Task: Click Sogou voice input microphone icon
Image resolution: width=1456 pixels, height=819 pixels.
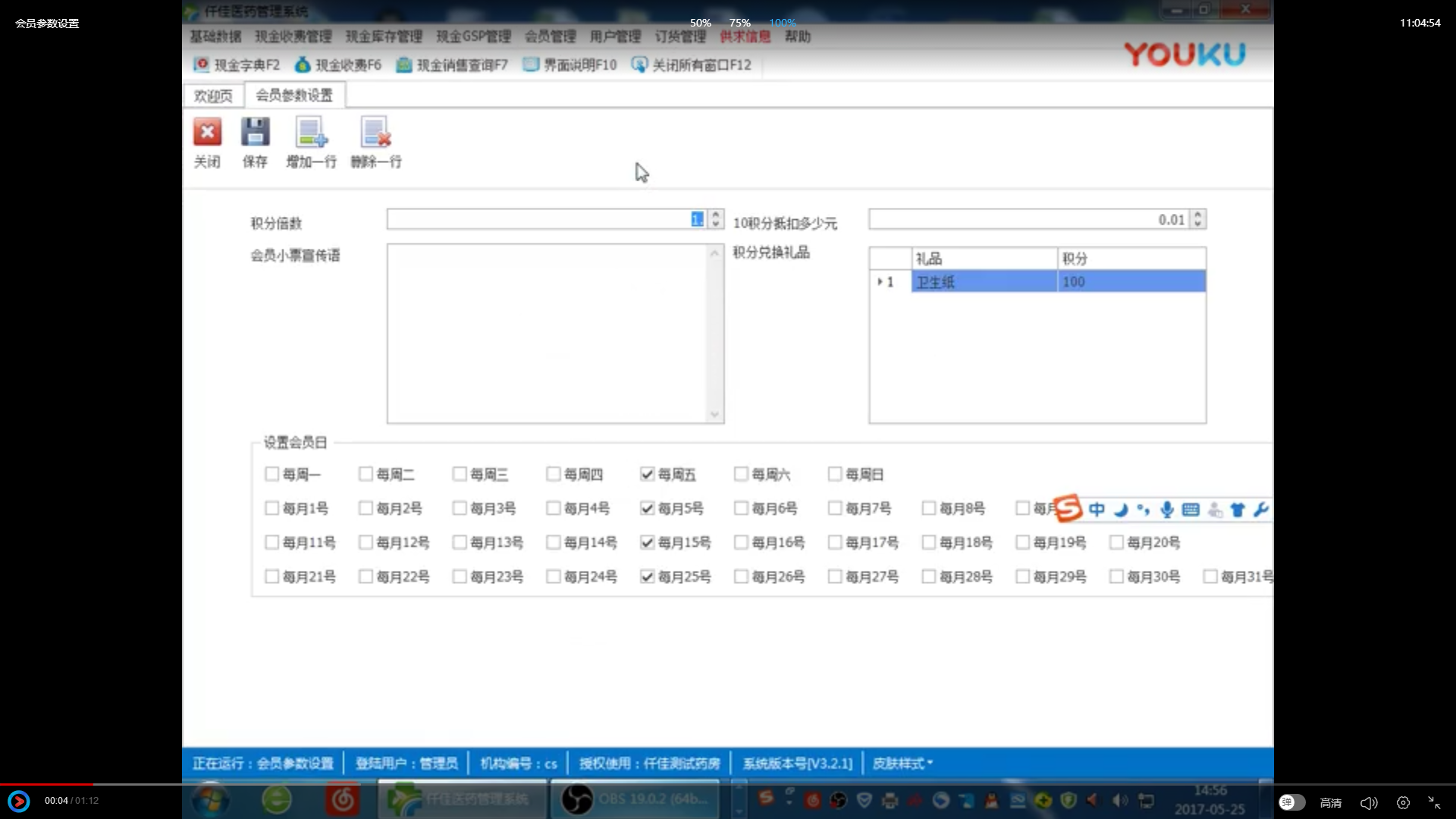Action: pos(1167,510)
